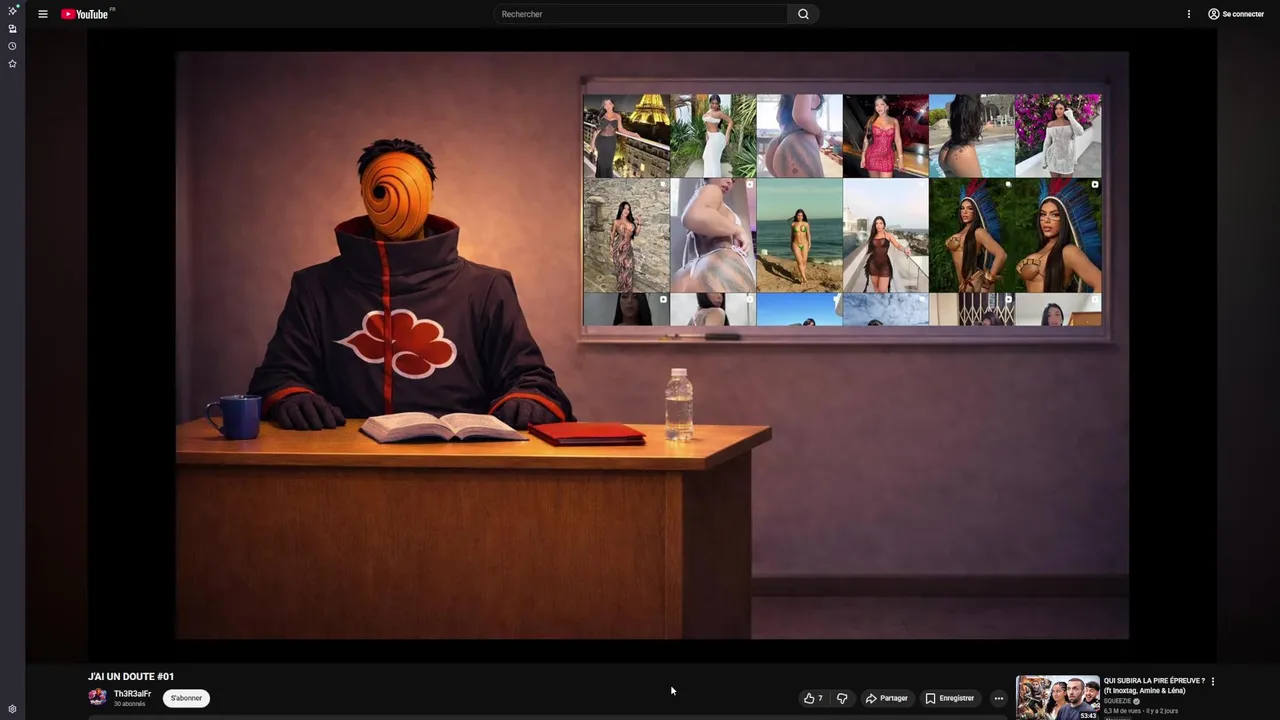Open the bookmarks star icon in sidebar
1280x720 pixels.
(x=12, y=63)
